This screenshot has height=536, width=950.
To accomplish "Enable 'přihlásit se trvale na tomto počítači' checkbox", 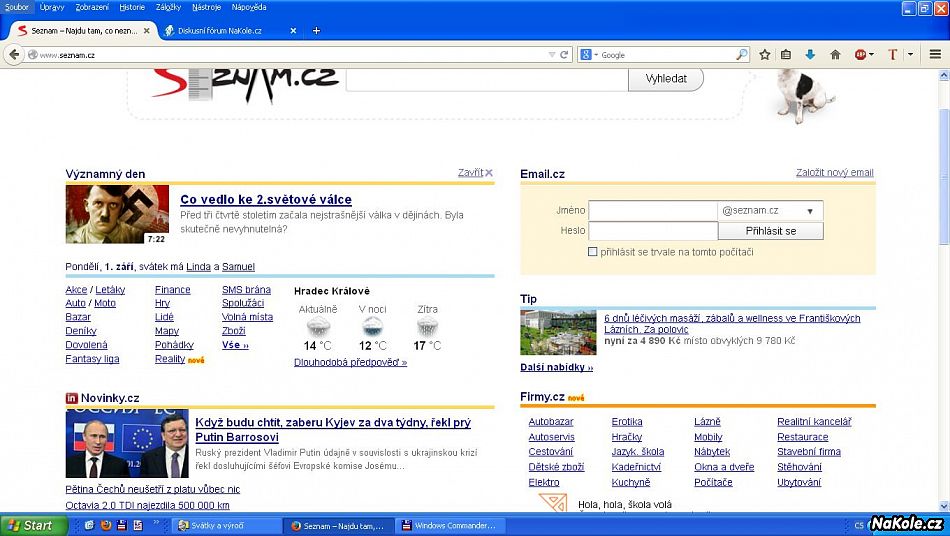I will tap(593, 251).
